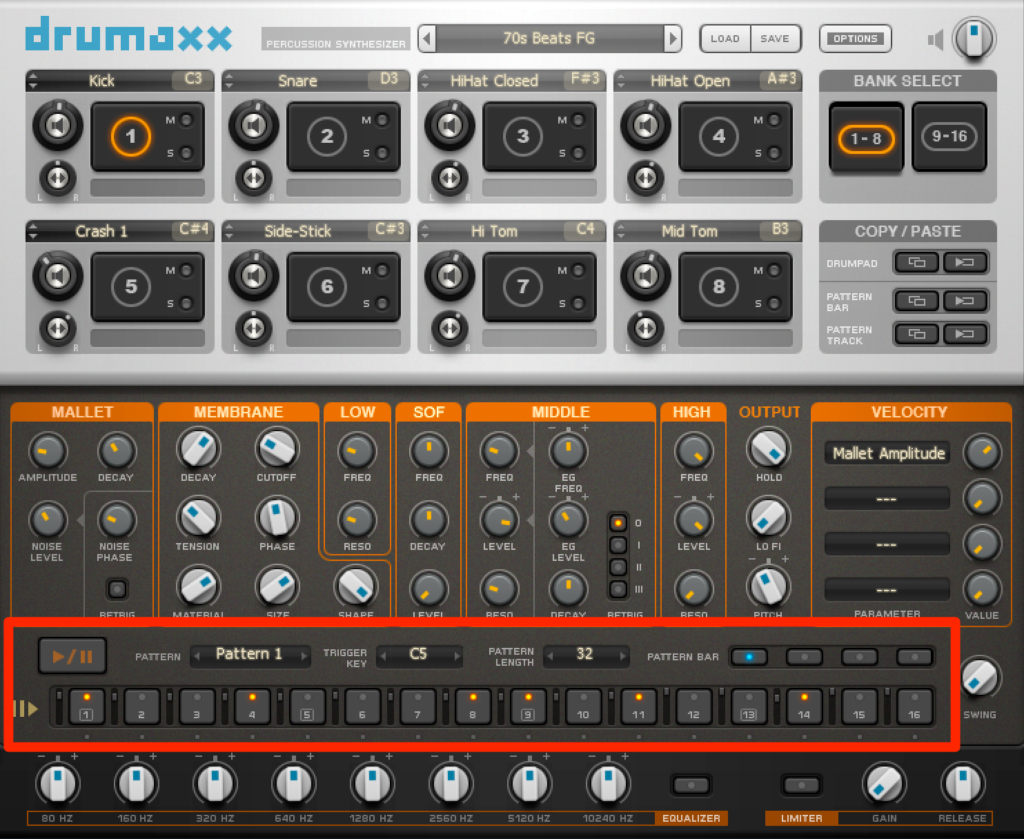The height and width of the screenshot is (839, 1024).
Task: Click the Limiter Gain knob
Action: [x=884, y=784]
